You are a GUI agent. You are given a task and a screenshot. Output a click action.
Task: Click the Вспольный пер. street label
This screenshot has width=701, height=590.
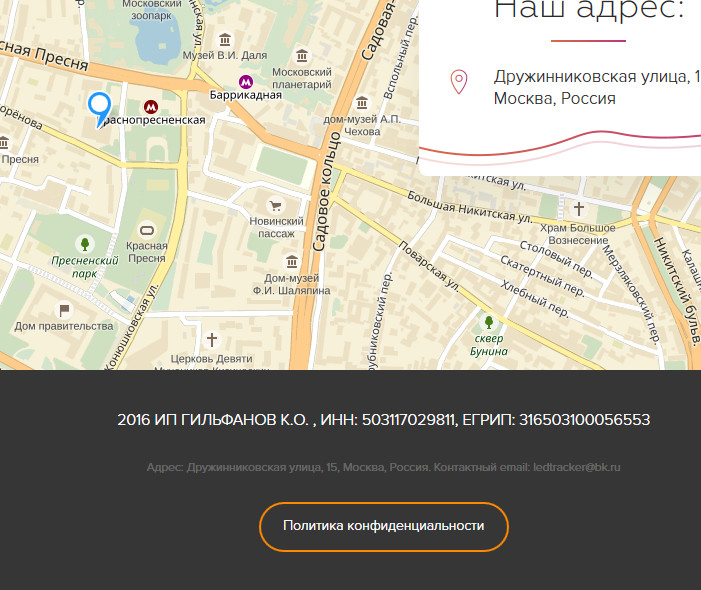[400, 57]
